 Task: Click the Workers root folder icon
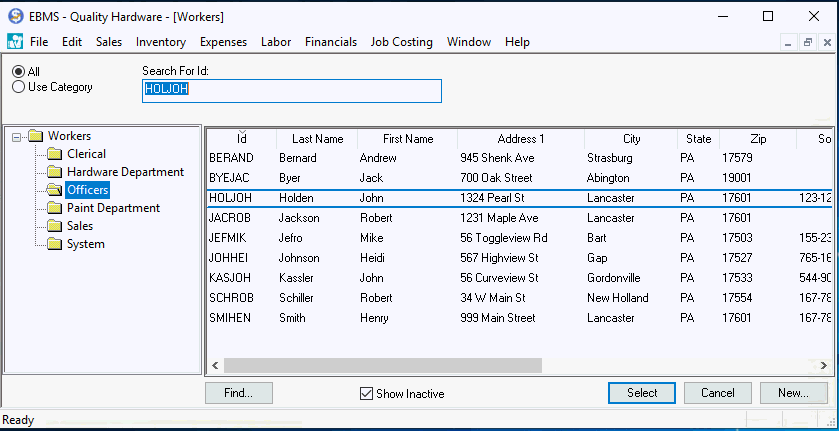point(36,136)
